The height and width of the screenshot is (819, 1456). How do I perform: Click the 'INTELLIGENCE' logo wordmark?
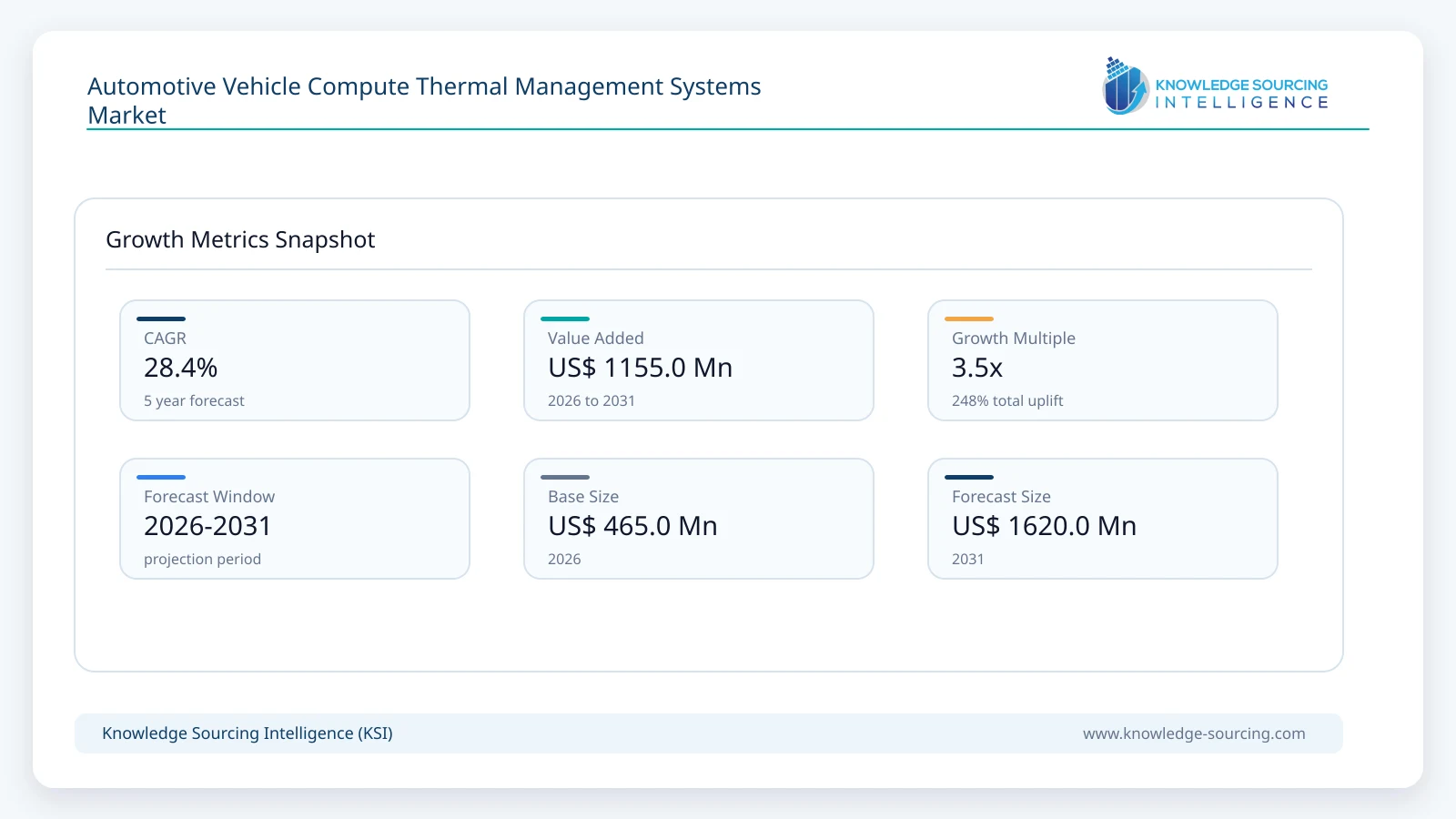click(1241, 103)
